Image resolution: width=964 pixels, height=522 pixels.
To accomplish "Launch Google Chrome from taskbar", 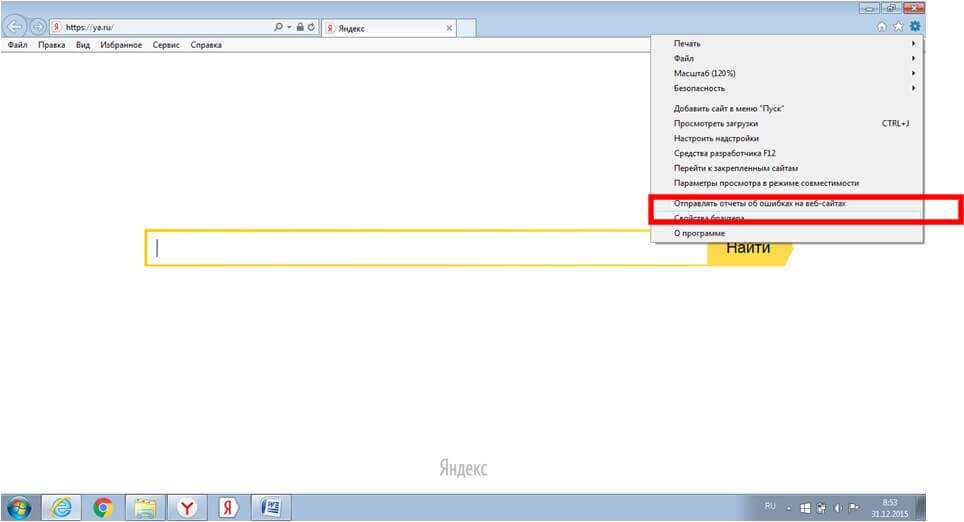I will [x=103, y=508].
